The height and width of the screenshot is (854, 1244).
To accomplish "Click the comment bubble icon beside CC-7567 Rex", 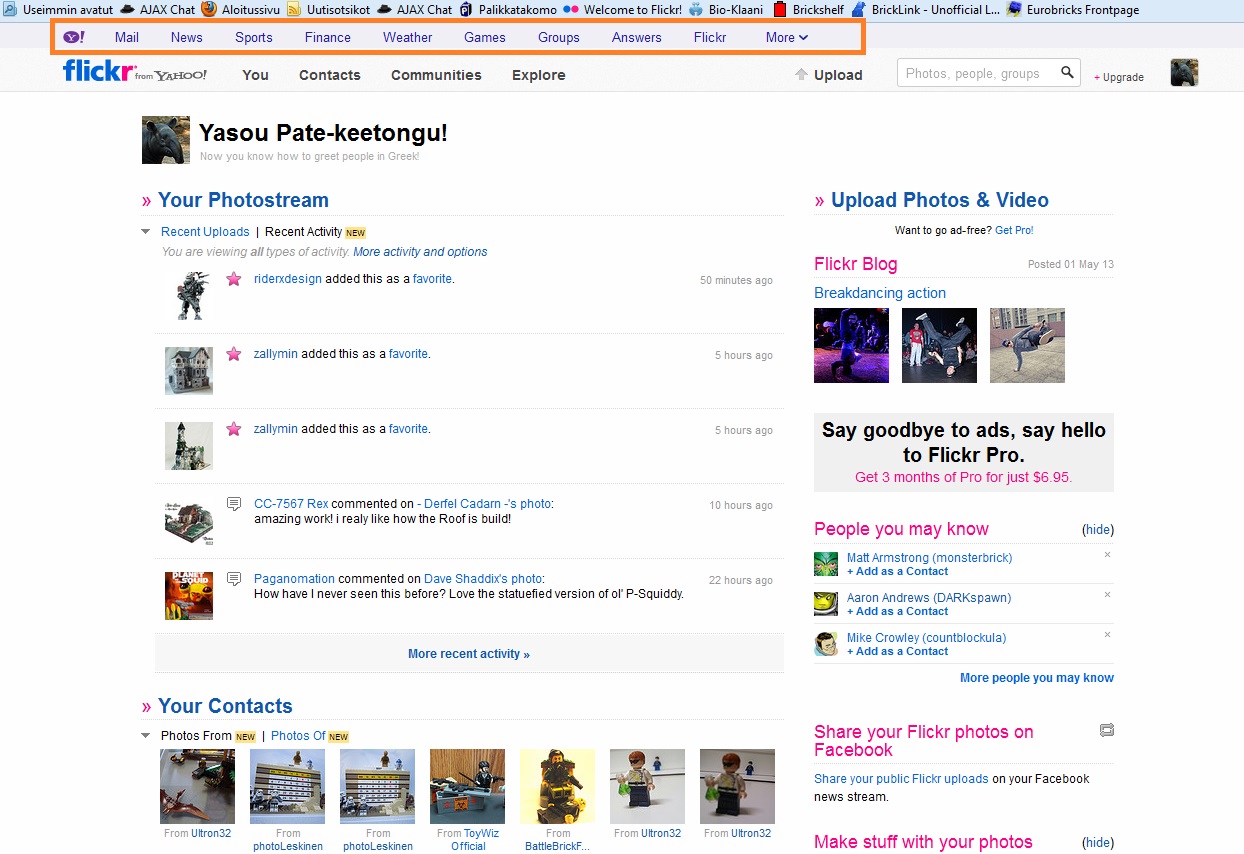I will pyautogui.click(x=234, y=503).
